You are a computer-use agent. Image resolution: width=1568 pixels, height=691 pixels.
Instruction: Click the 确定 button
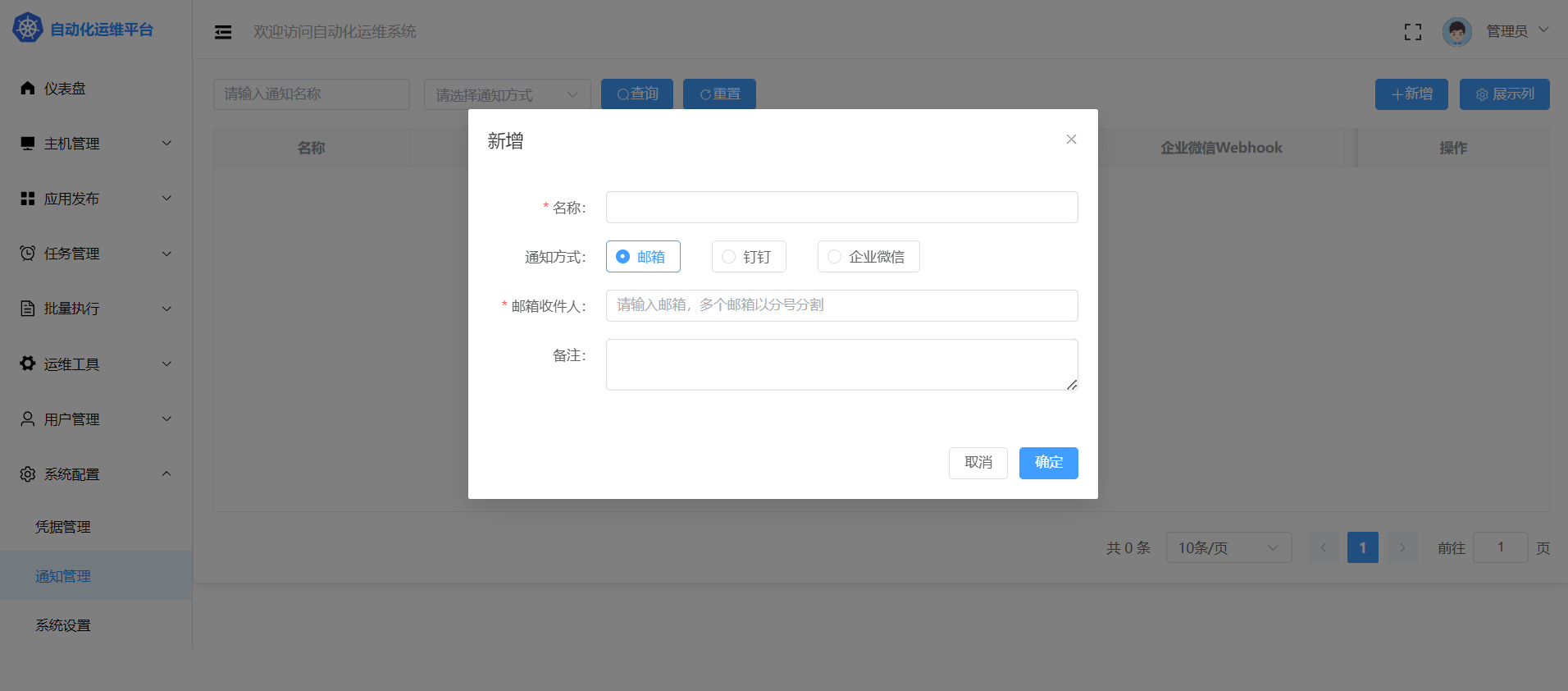click(x=1048, y=463)
